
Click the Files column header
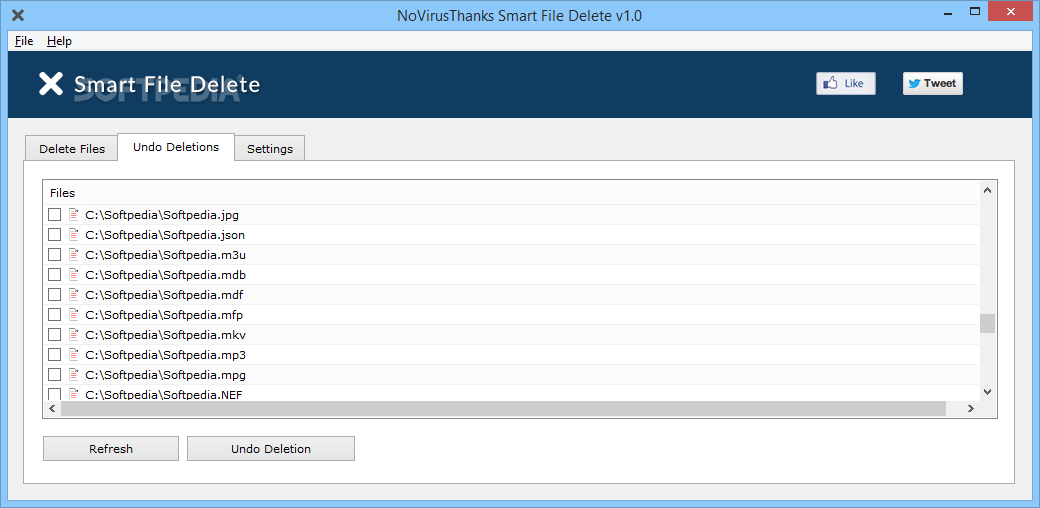511,193
